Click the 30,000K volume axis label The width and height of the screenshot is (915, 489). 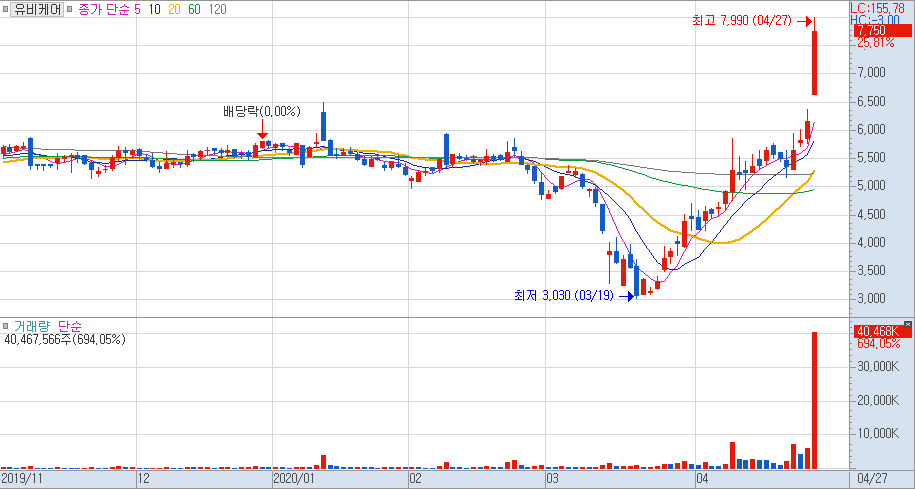click(878, 366)
